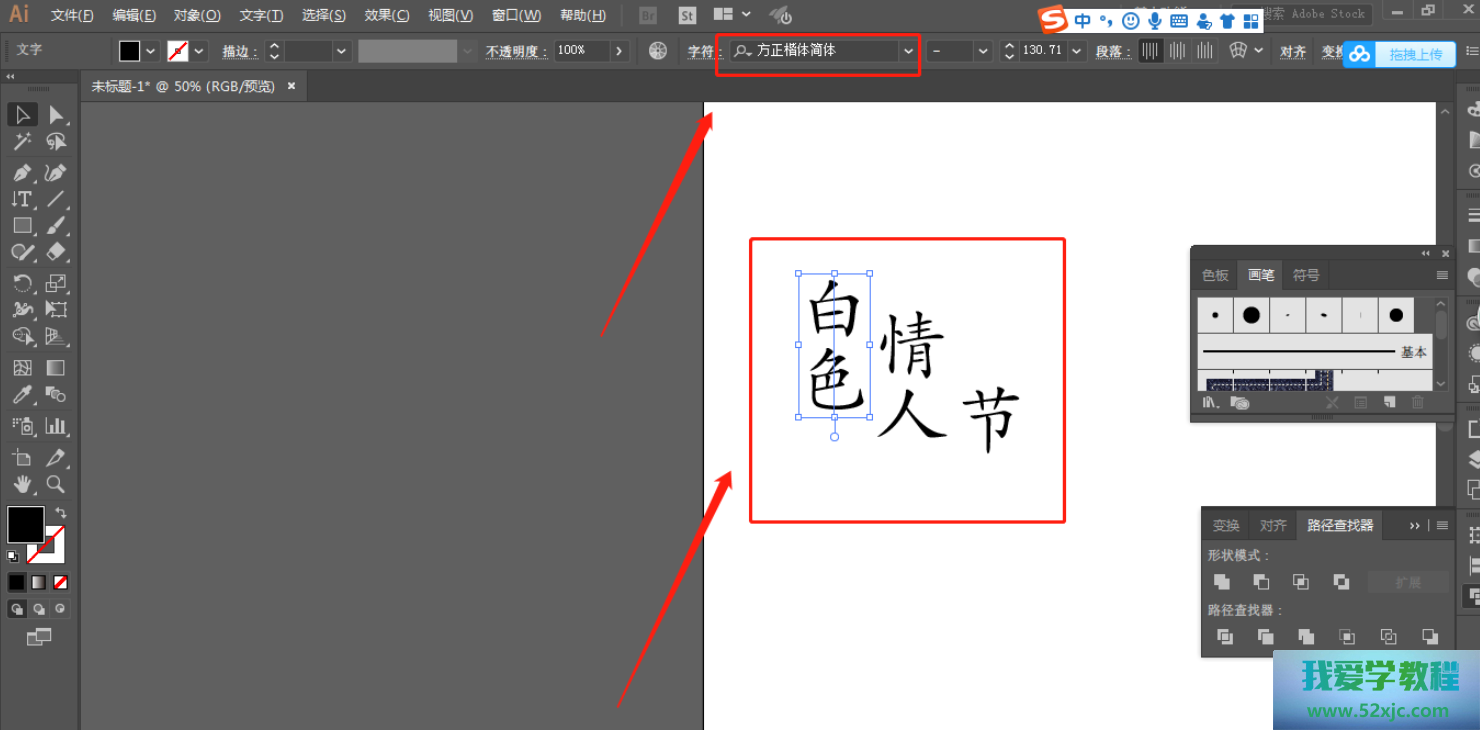The image size is (1480, 730).
Task: Expand the font size dropdown
Action: coord(1076,51)
